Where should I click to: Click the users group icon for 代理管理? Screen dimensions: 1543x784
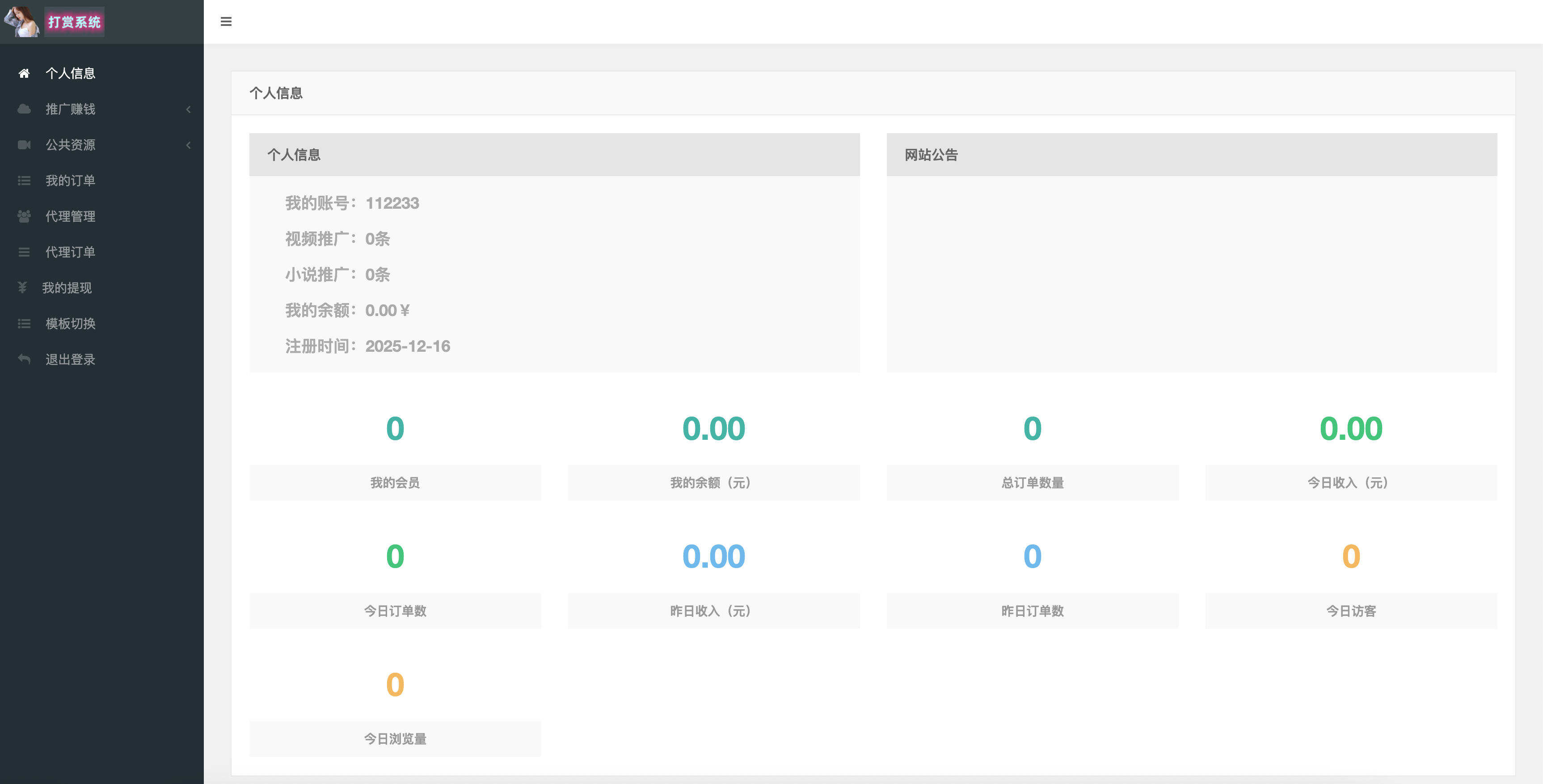[24, 216]
